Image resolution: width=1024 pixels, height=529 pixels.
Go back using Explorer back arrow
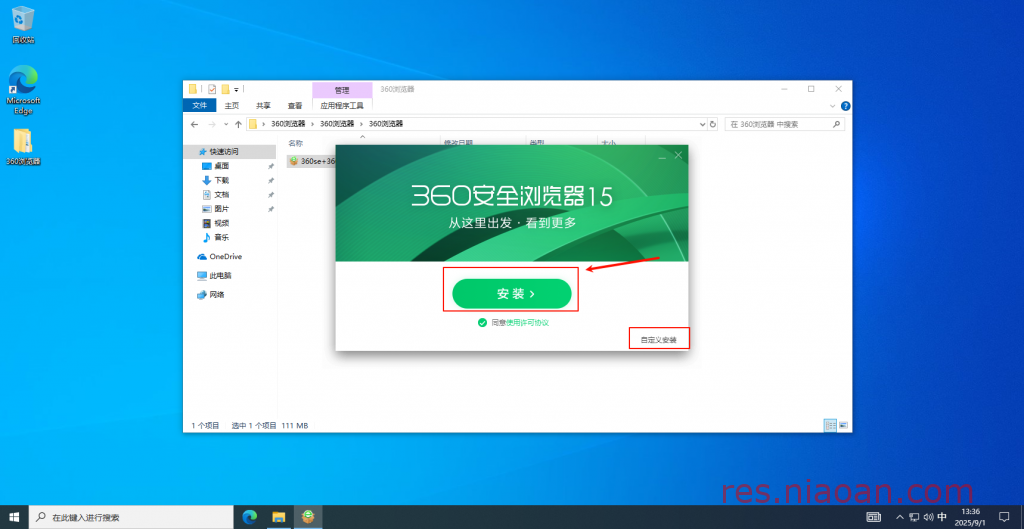point(194,124)
